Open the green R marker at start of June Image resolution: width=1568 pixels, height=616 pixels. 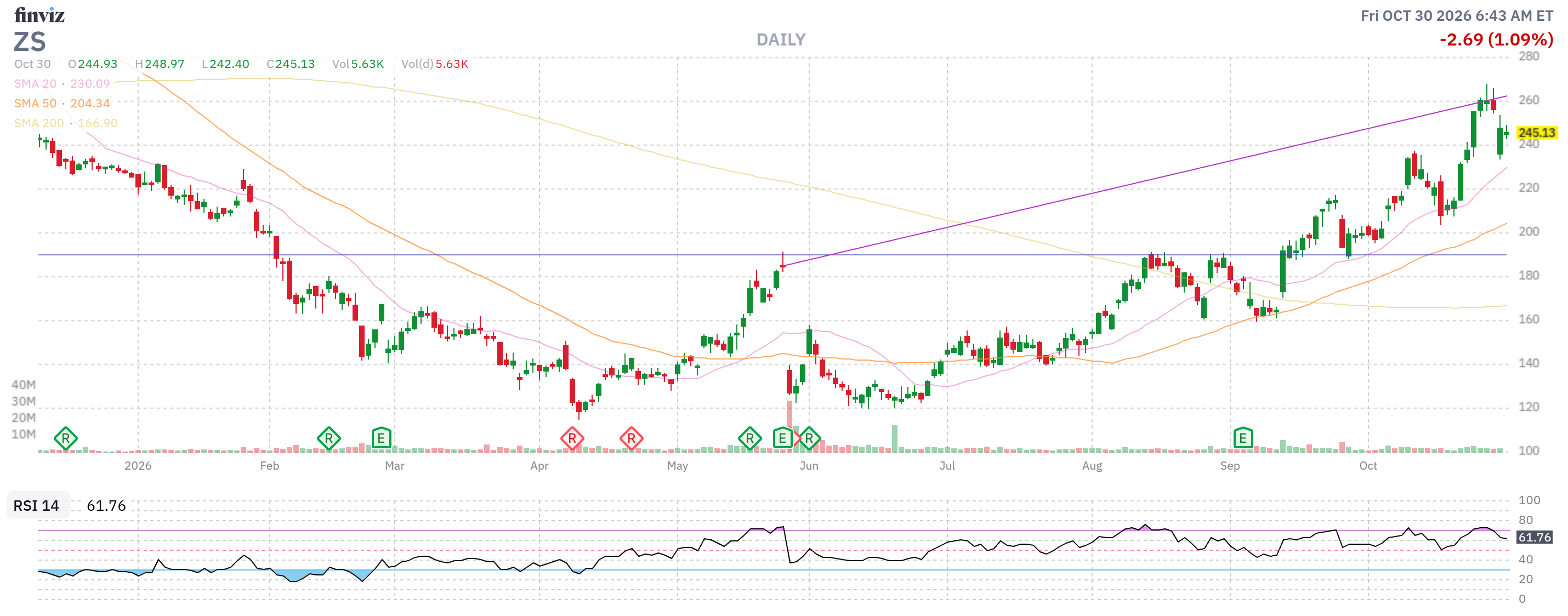[x=809, y=438]
